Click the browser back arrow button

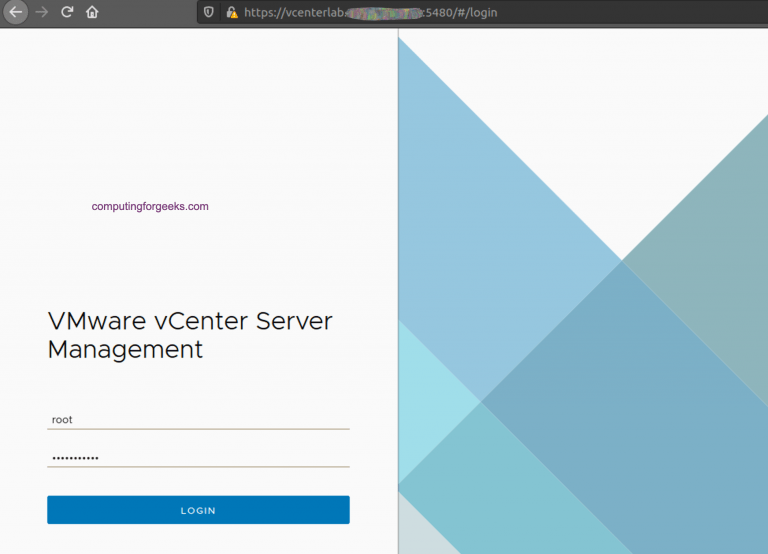[16, 12]
